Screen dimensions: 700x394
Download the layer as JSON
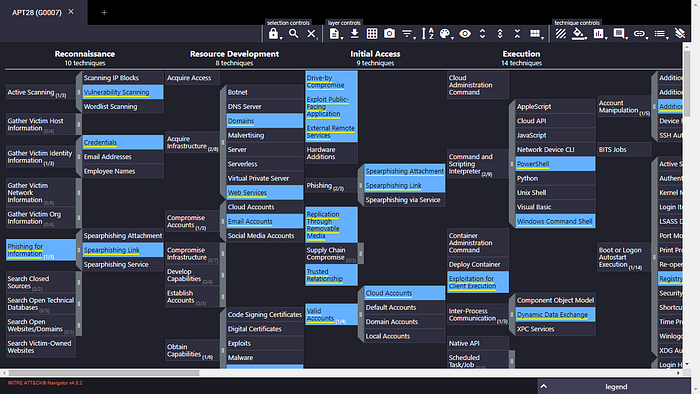354,33
